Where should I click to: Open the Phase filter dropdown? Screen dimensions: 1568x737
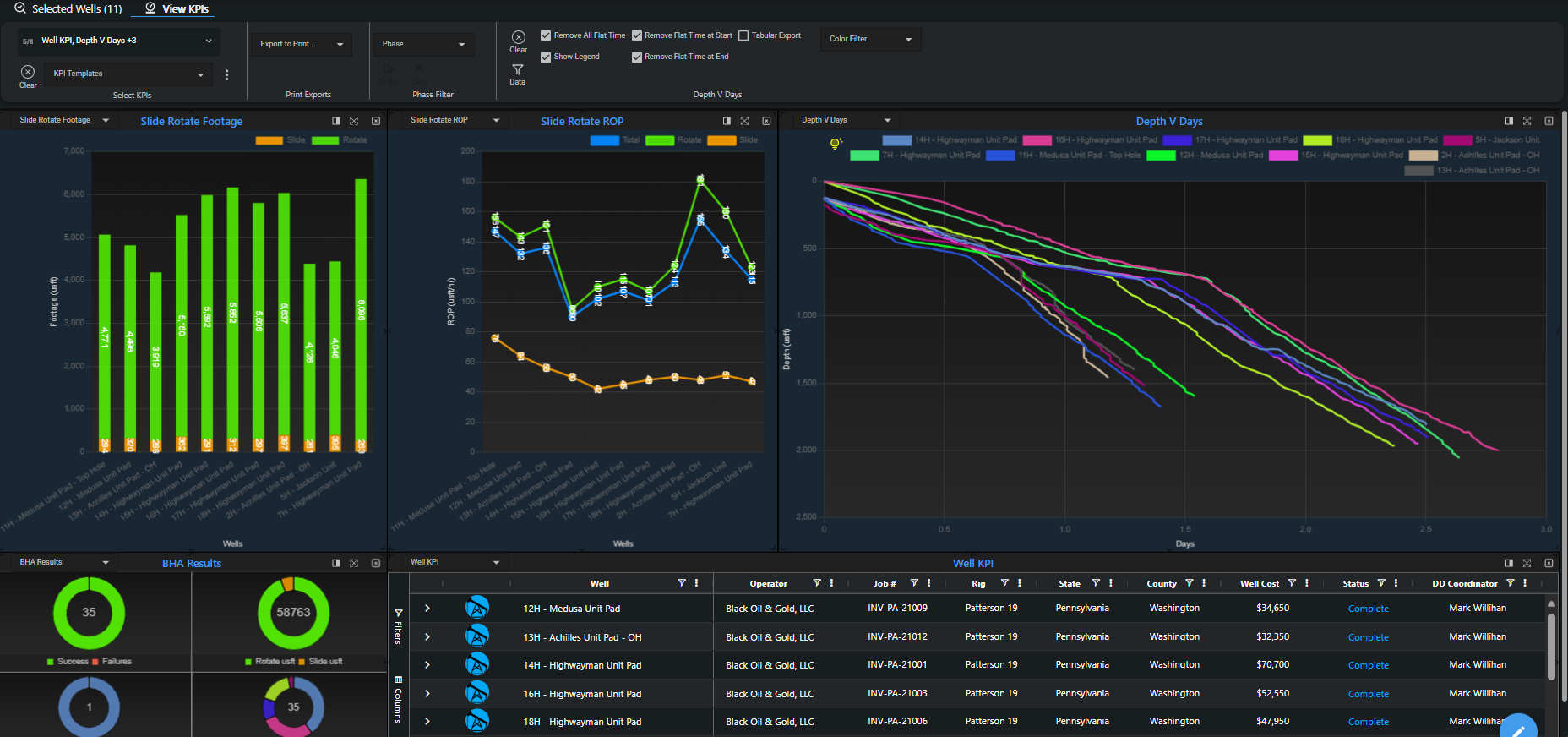[423, 44]
